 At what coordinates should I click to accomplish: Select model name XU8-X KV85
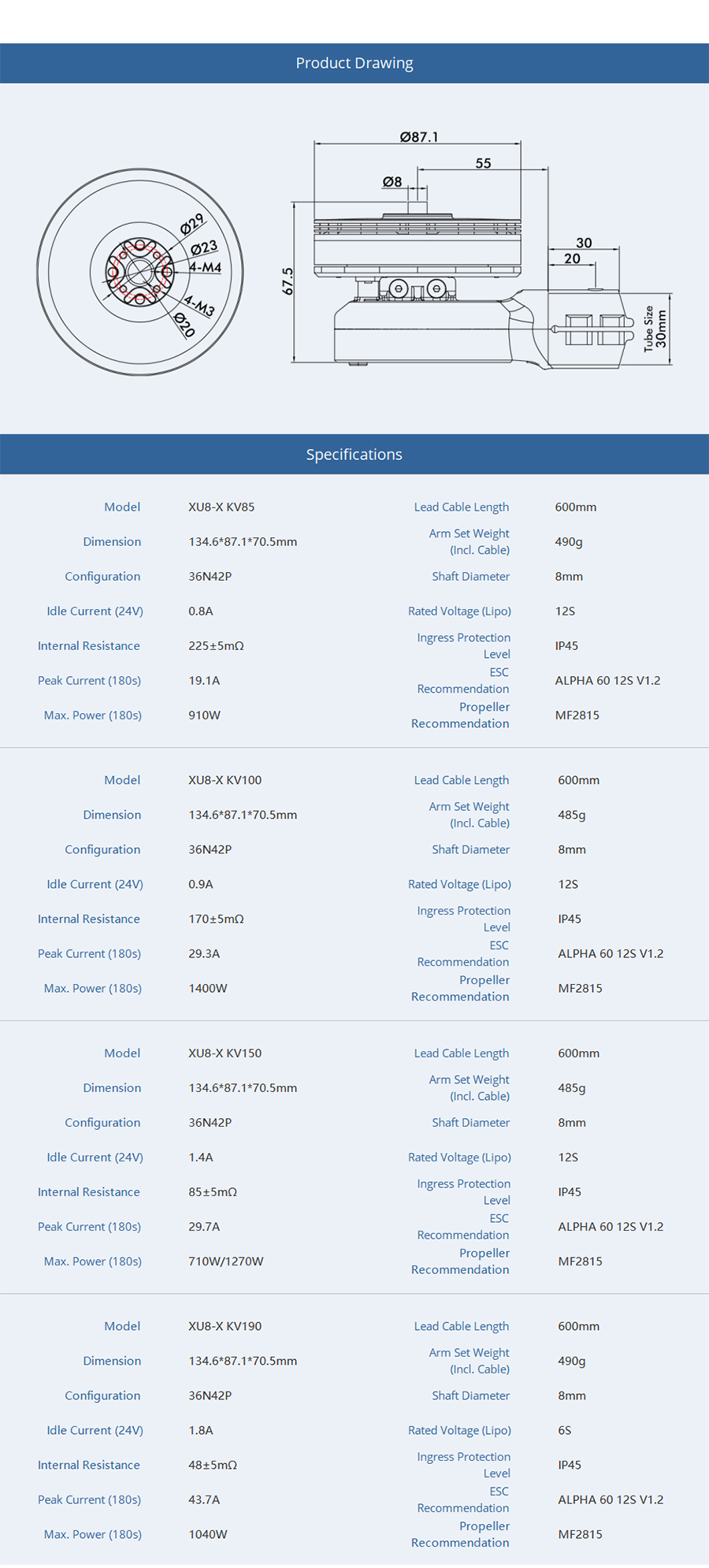221,507
